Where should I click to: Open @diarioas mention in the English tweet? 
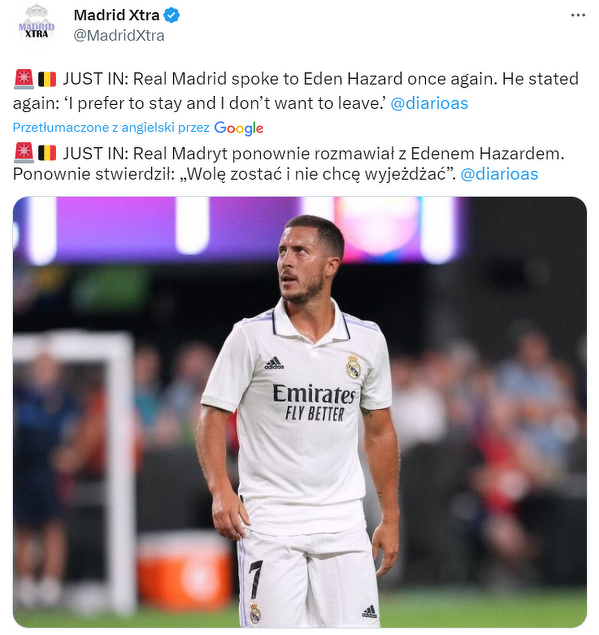pos(429,103)
